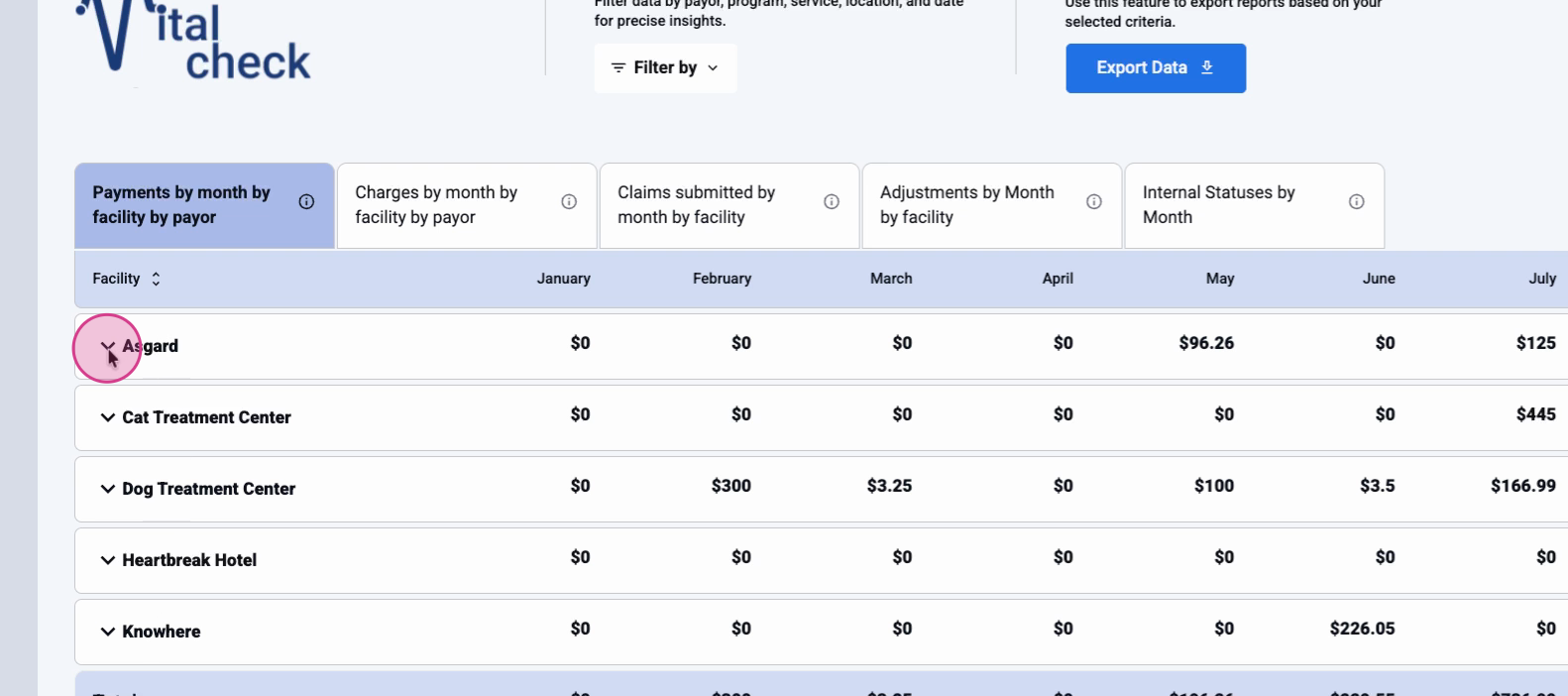Viewport: 1568px width, 696px height.
Task: Expand the Asgard facility row
Action: pyautogui.click(x=108, y=346)
